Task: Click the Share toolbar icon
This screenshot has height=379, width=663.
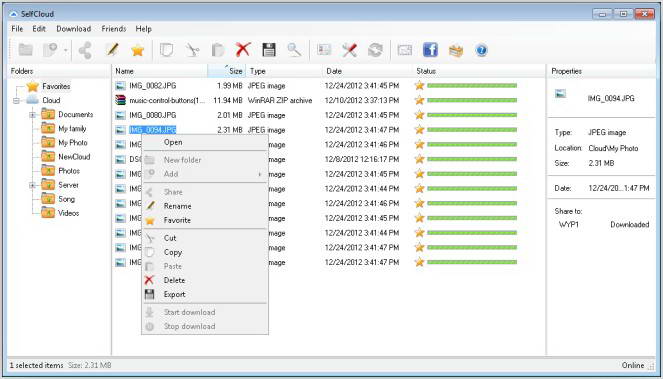Action: tap(85, 50)
